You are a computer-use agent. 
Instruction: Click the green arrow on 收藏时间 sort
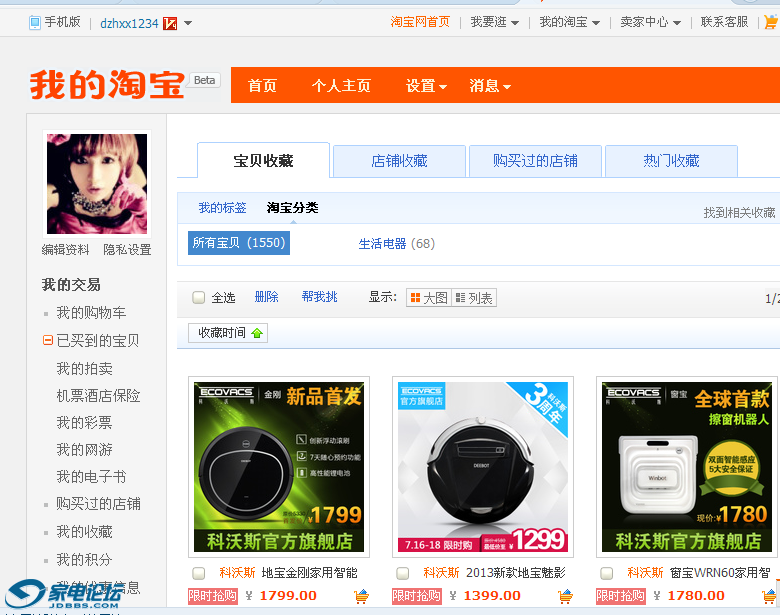tap(257, 333)
